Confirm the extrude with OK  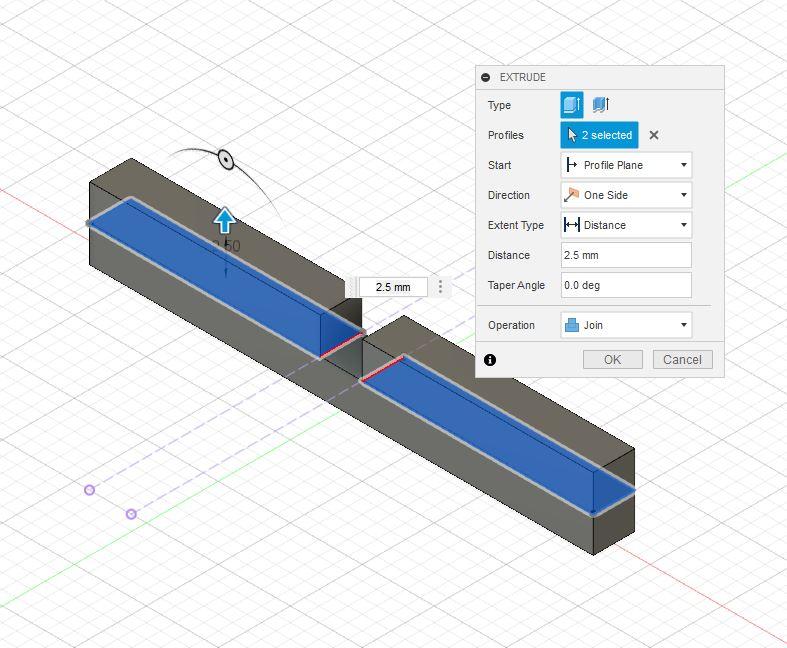pyautogui.click(x=612, y=360)
